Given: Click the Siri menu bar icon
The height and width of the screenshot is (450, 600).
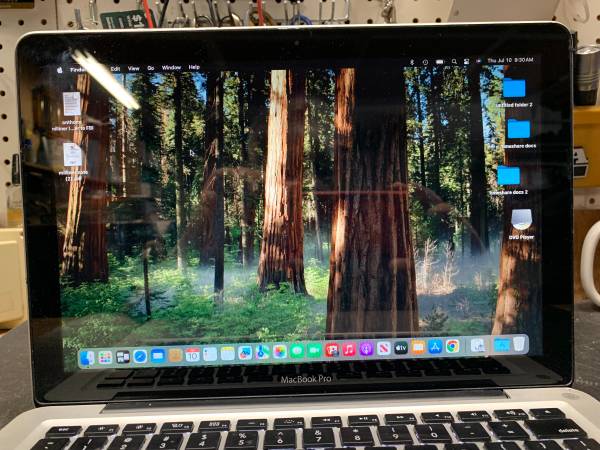Looking at the screenshot, I should coord(478,61).
